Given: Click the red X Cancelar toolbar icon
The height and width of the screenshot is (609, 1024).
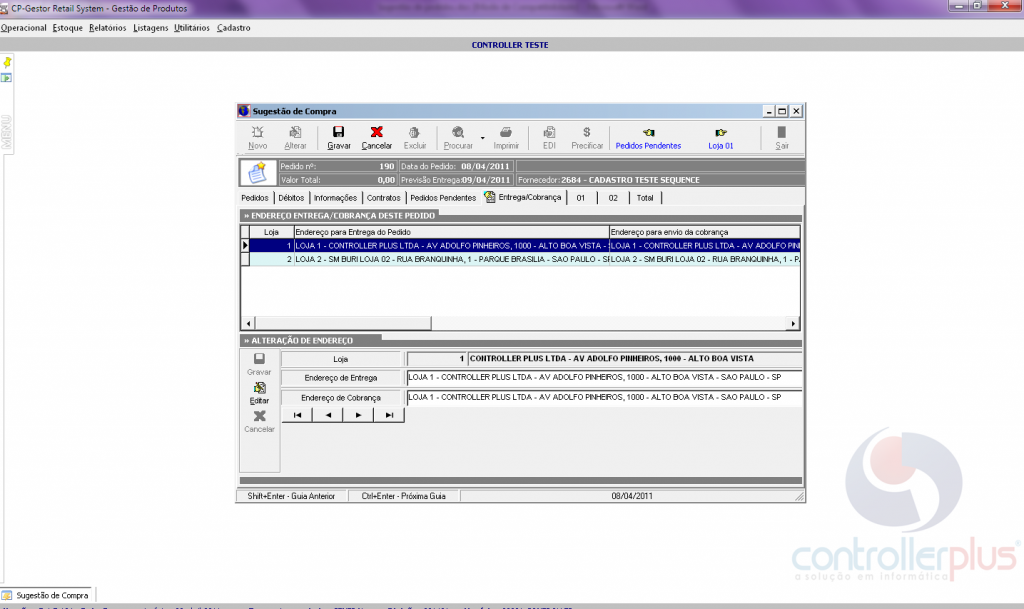Looking at the screenshot, I should [376, 133].
